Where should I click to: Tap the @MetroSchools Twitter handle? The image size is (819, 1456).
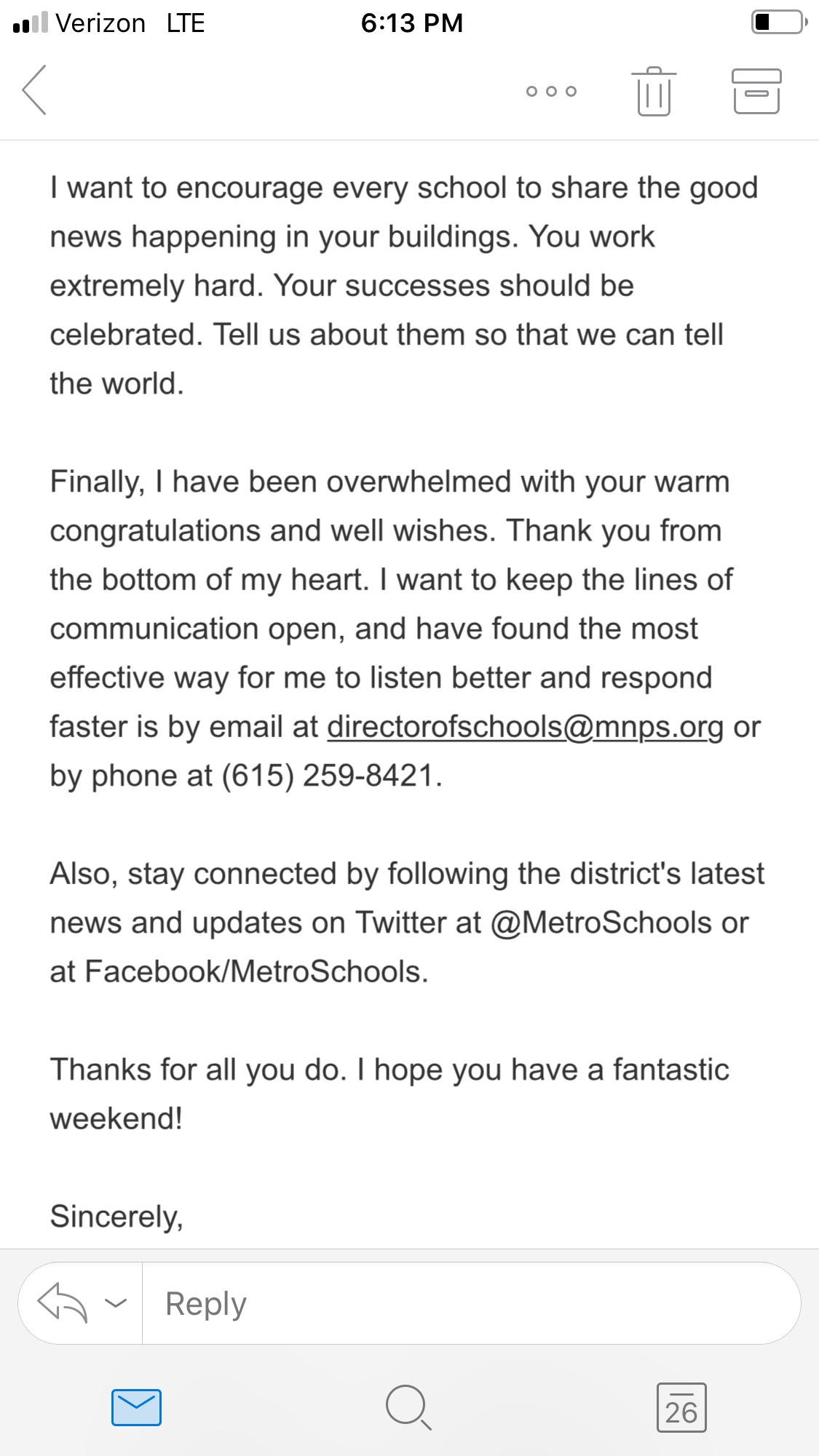[601, 923]
